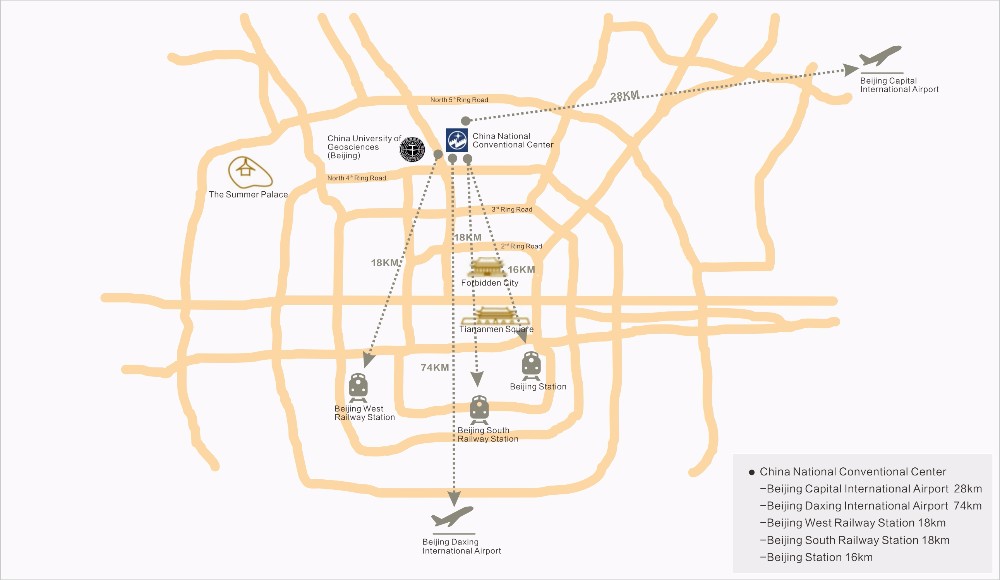The height and width of the screenshot is (580, 1000).
Task: Click the '28KM' distance label
Action: tap(624, 96)
